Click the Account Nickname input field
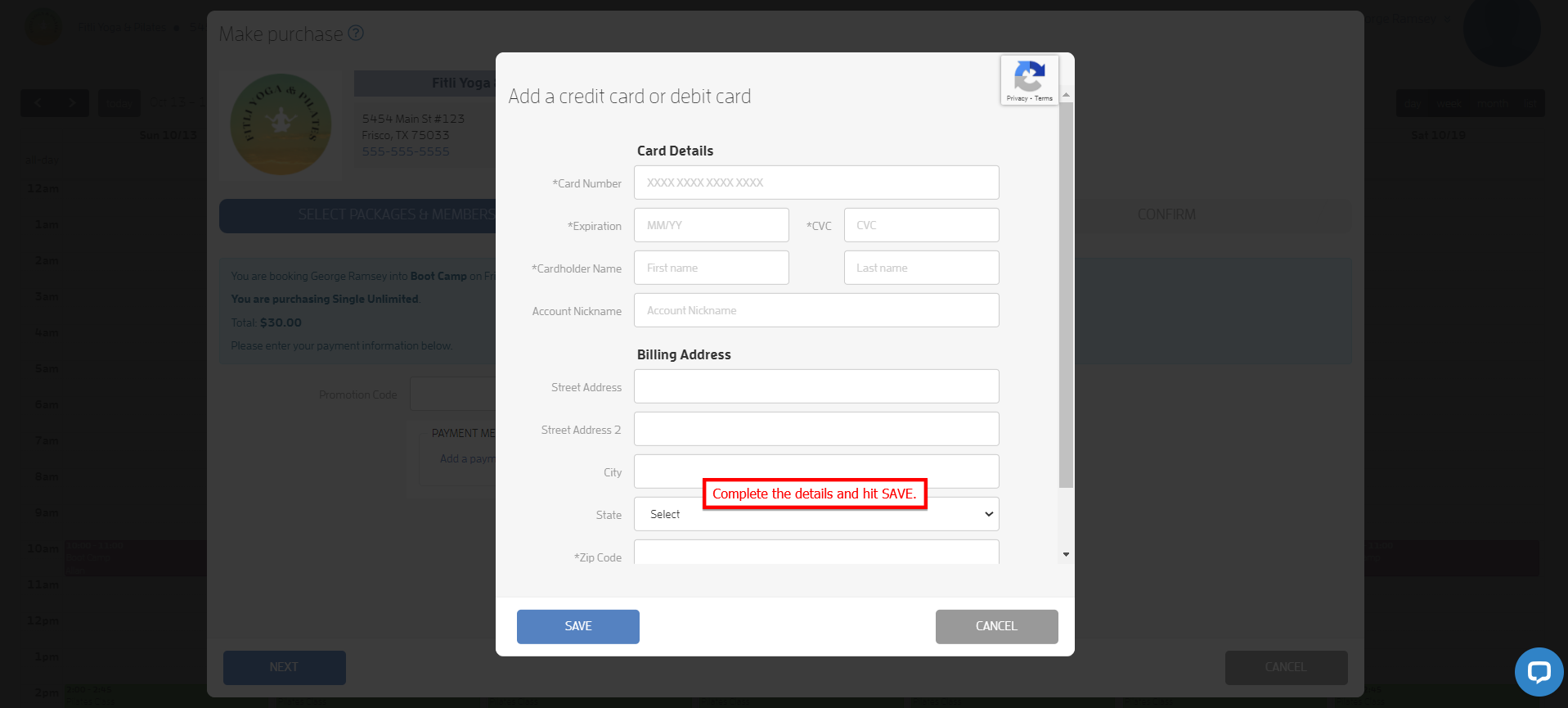Viewport: 1568px width, 708px height. (x=816, y=310)
